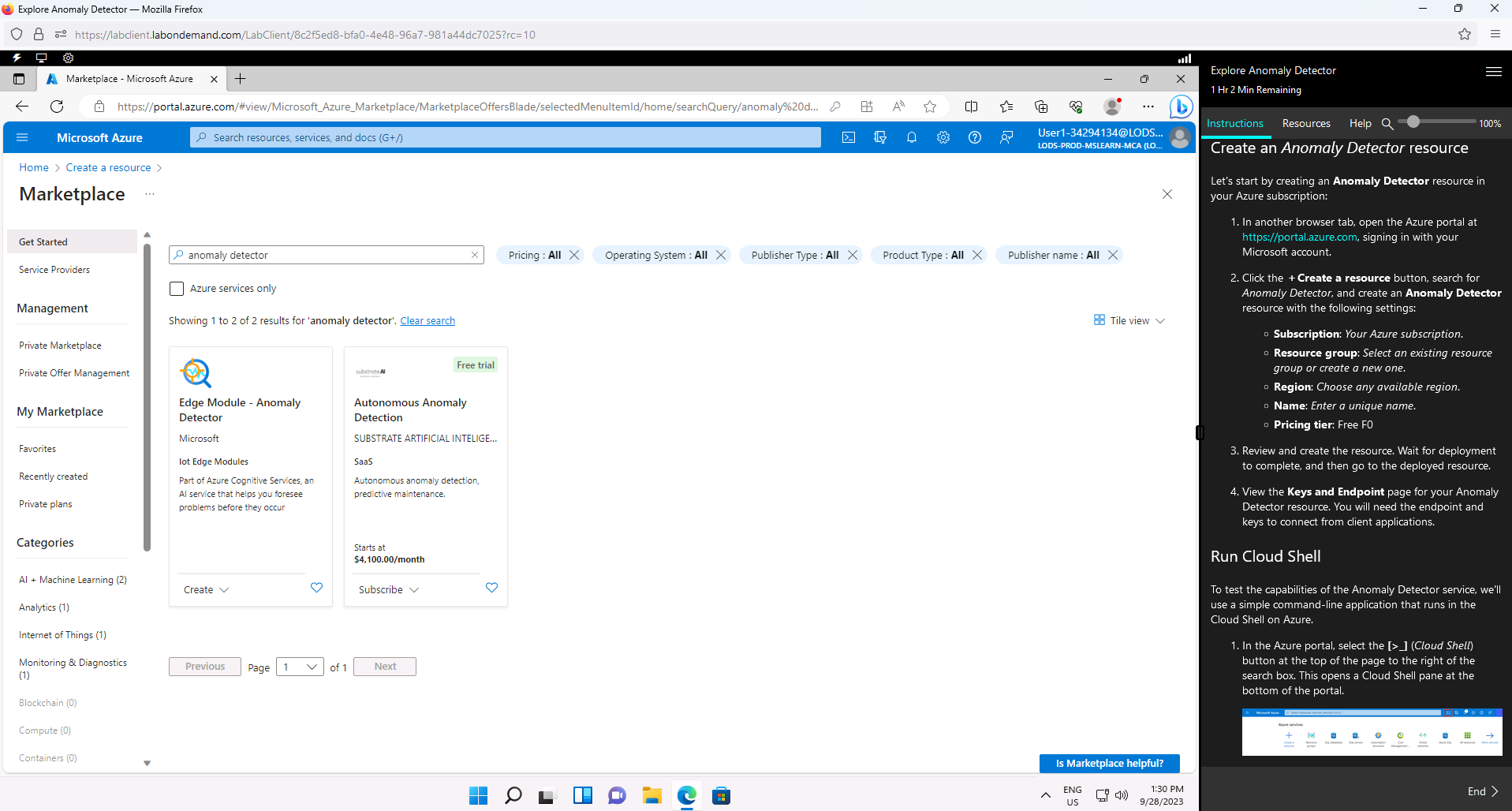Switch to the Resources tab in lab panel
Viewport: 1512px width, 811px height.
(1305, 123)
